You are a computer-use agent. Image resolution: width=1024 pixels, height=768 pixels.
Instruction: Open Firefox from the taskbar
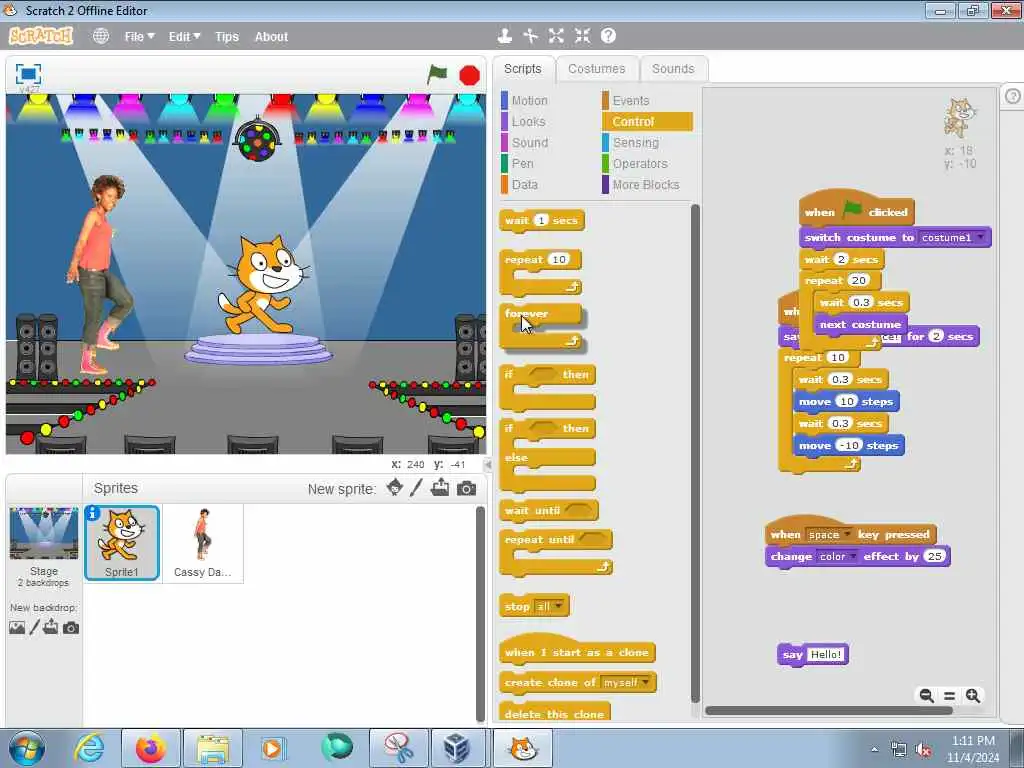coord(151,748)
